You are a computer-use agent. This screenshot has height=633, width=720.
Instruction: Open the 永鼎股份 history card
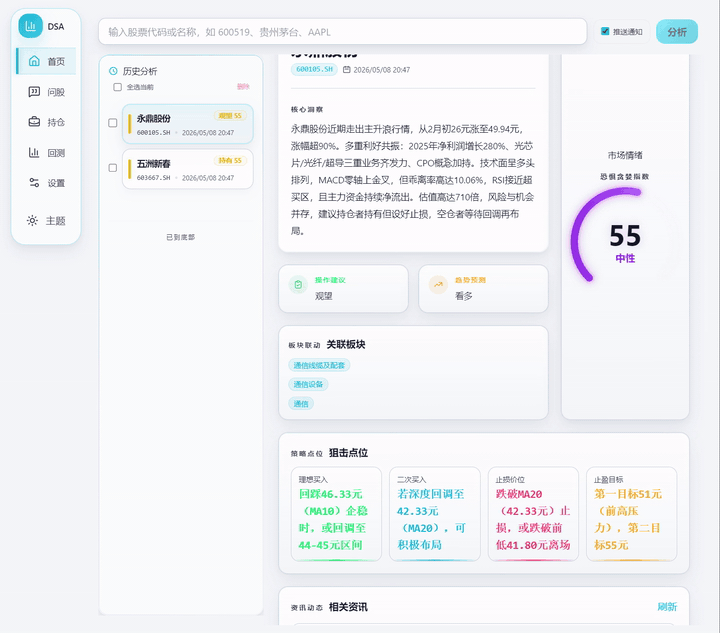(187, 124)
